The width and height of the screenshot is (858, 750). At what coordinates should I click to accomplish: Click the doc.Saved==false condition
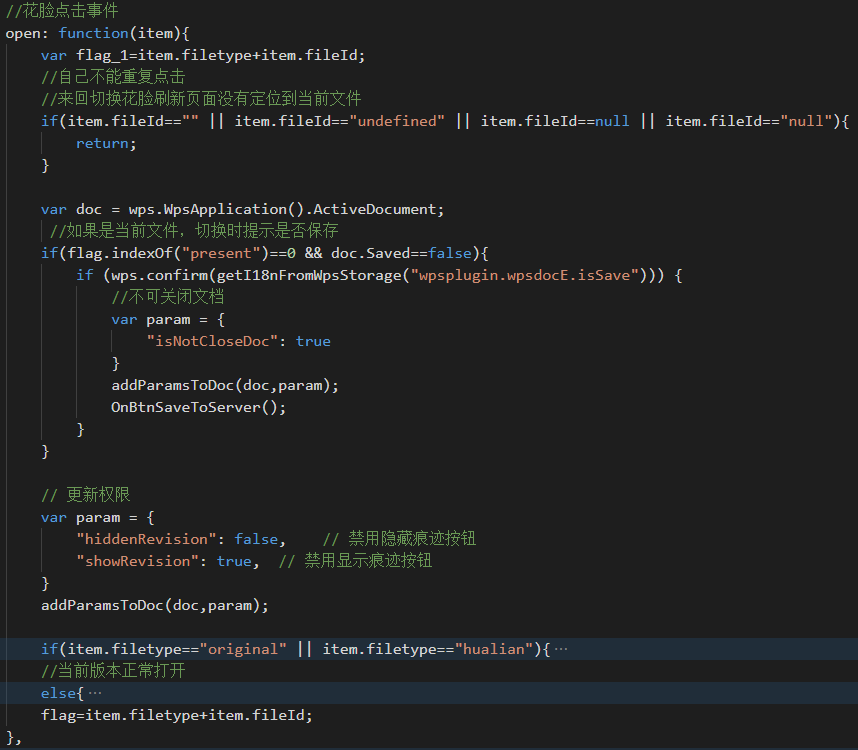(401, 253)
